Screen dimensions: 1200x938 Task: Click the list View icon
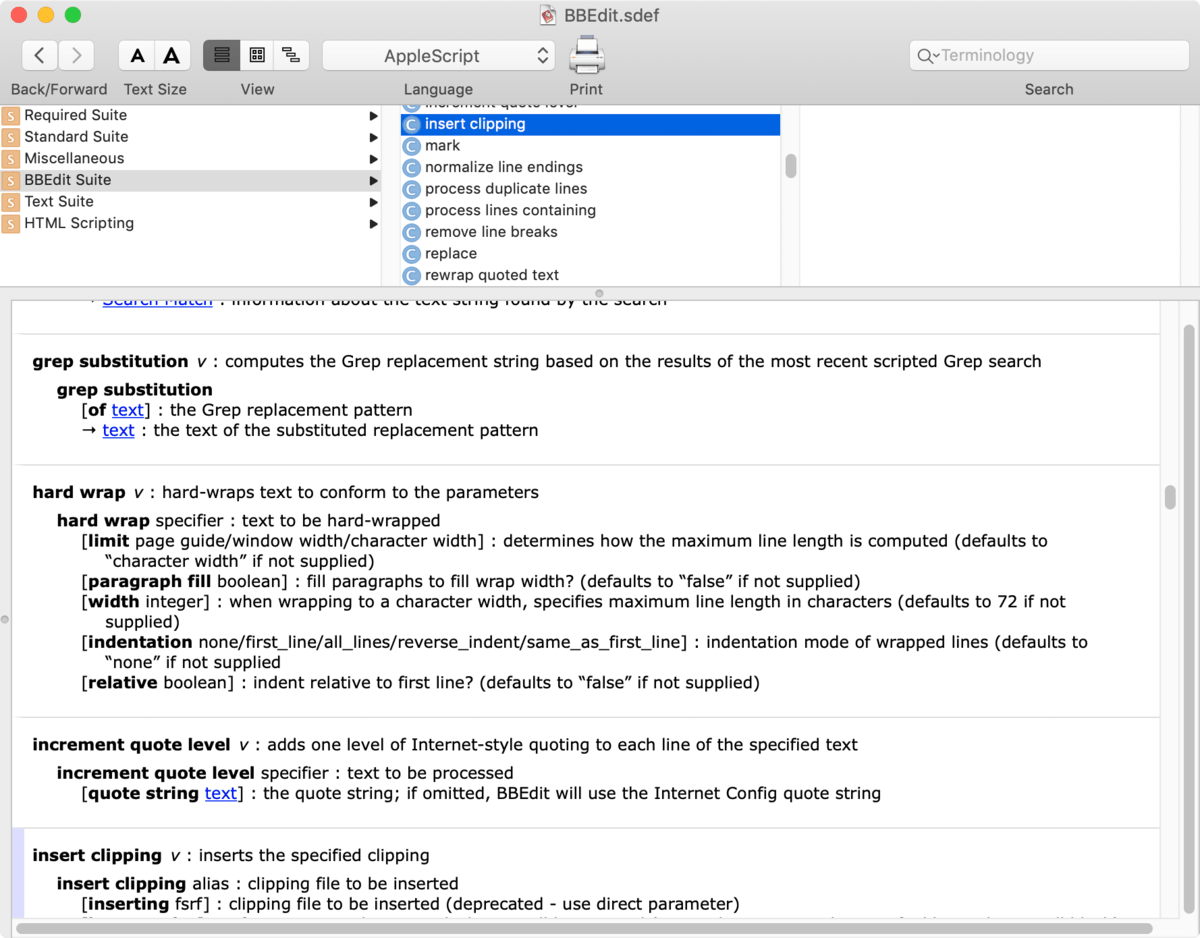click(x=221, y=55)
